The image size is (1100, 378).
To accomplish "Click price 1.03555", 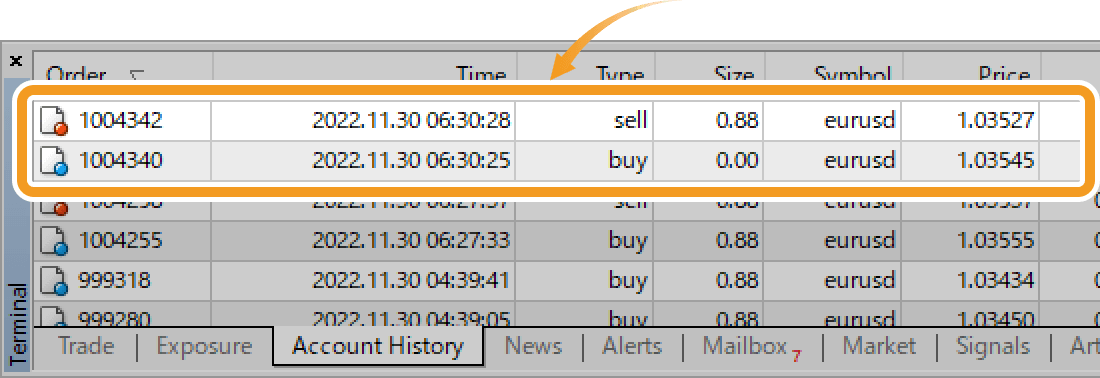I will tap(995, 241).
